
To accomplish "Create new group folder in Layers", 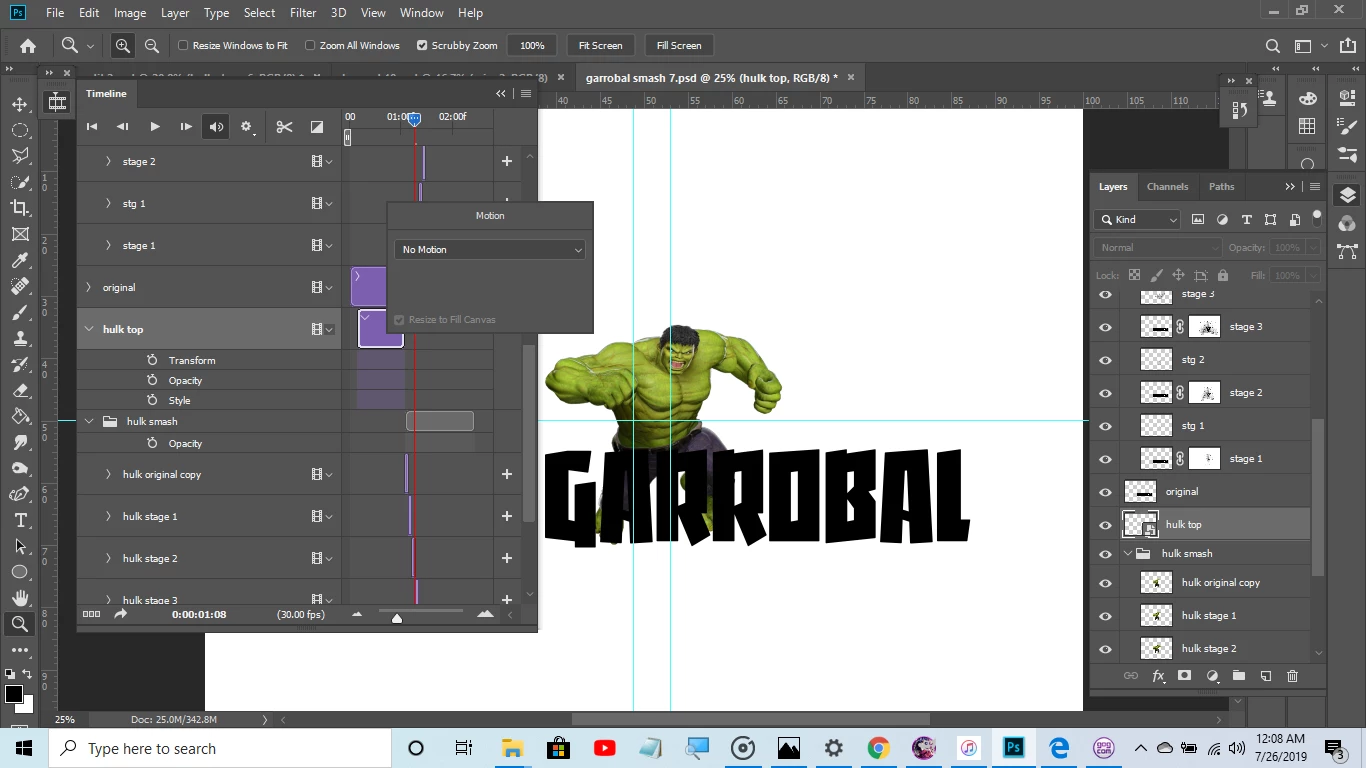I will (1239, 676).
